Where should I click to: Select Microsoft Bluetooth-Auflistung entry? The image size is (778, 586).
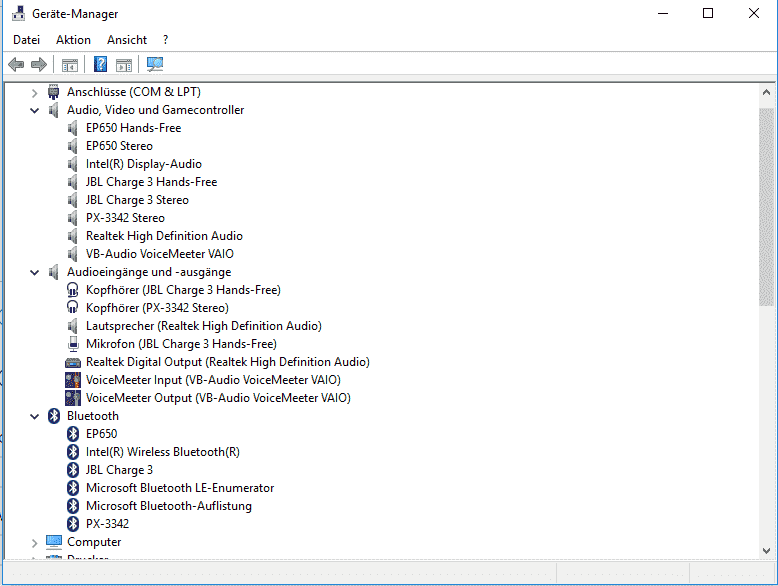[x=169, y=506]
